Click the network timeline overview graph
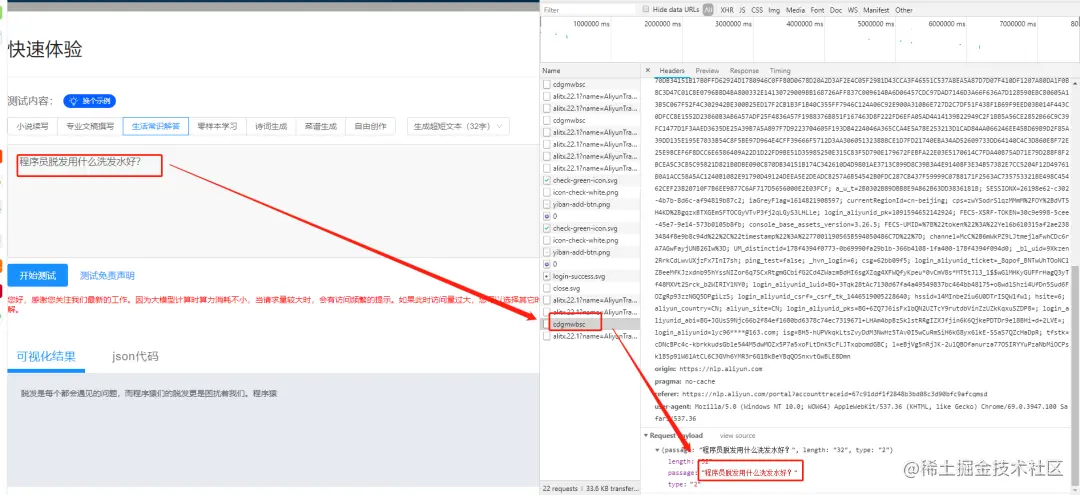The image size is (1080, 495). pos(810,41)
